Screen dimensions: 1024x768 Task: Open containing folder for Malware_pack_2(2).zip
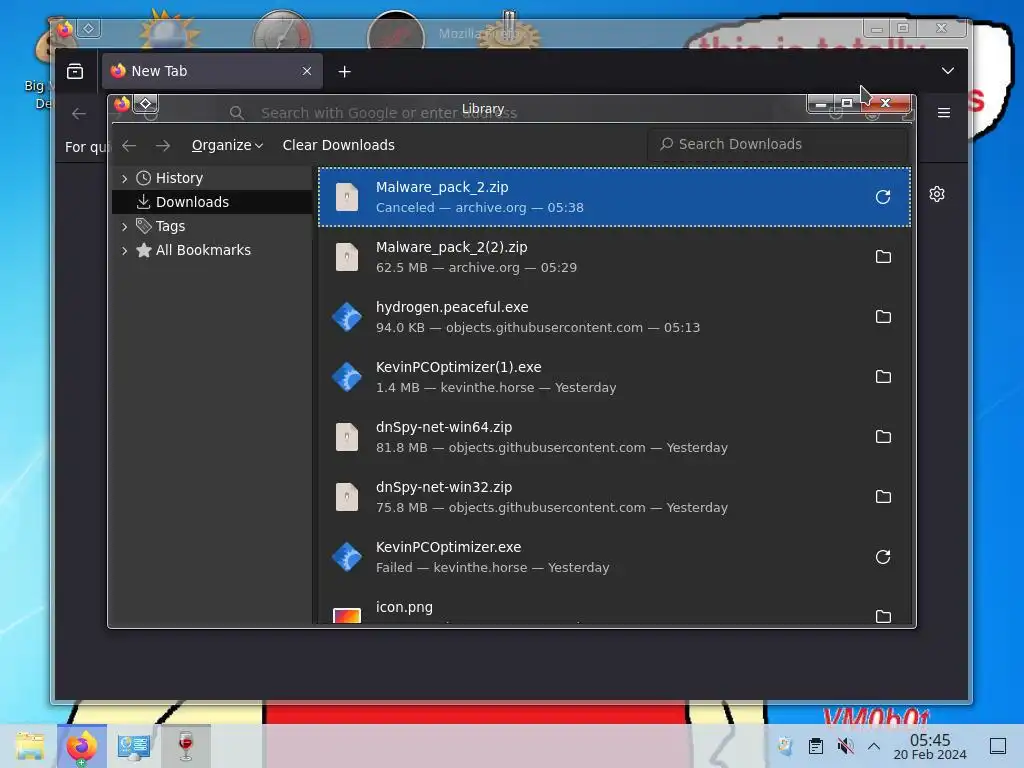(x=883, y=257)
